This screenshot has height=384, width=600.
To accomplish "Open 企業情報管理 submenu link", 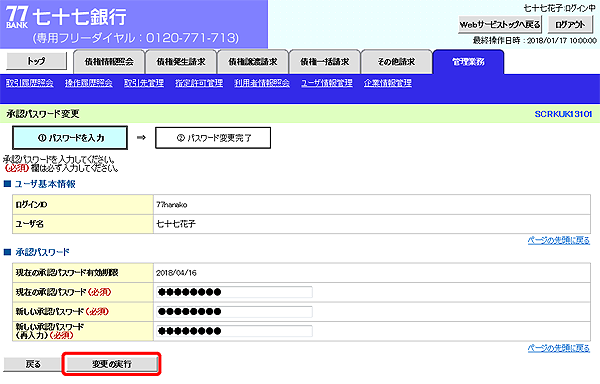I will [388, 83].
